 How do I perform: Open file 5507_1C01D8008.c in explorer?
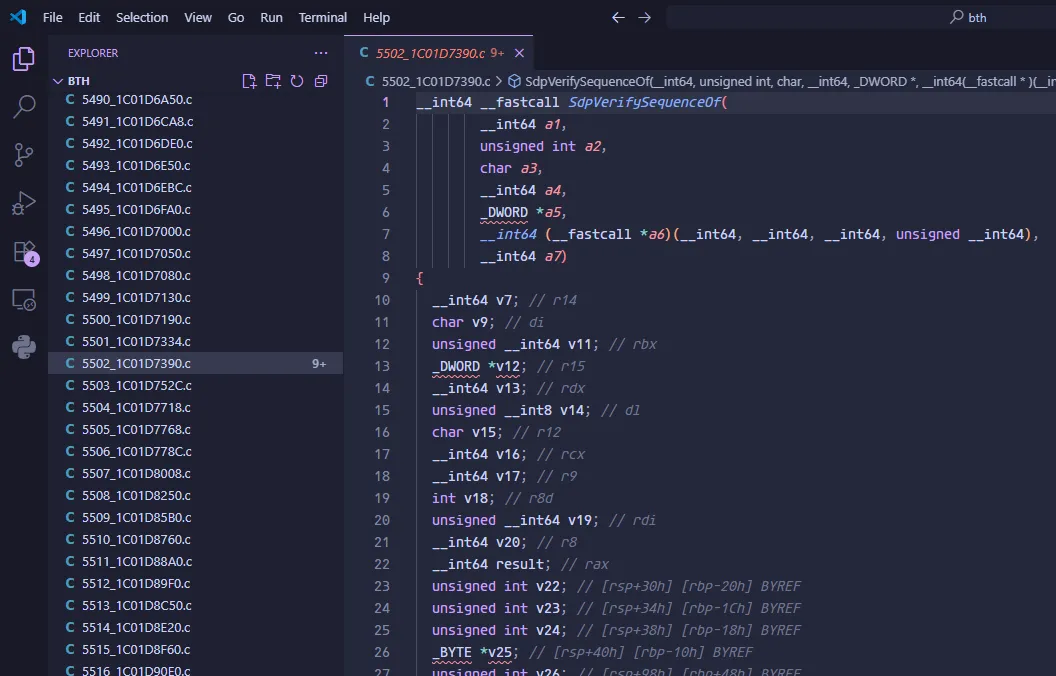click(136, 474)
